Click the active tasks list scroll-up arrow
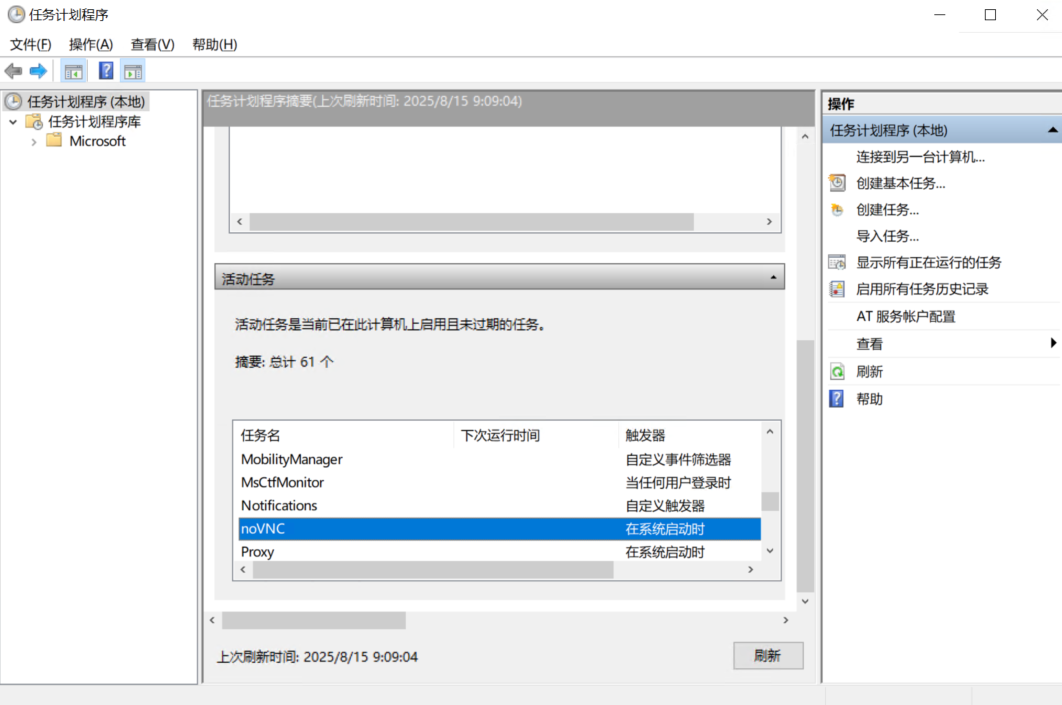 [x=770, y=431]
